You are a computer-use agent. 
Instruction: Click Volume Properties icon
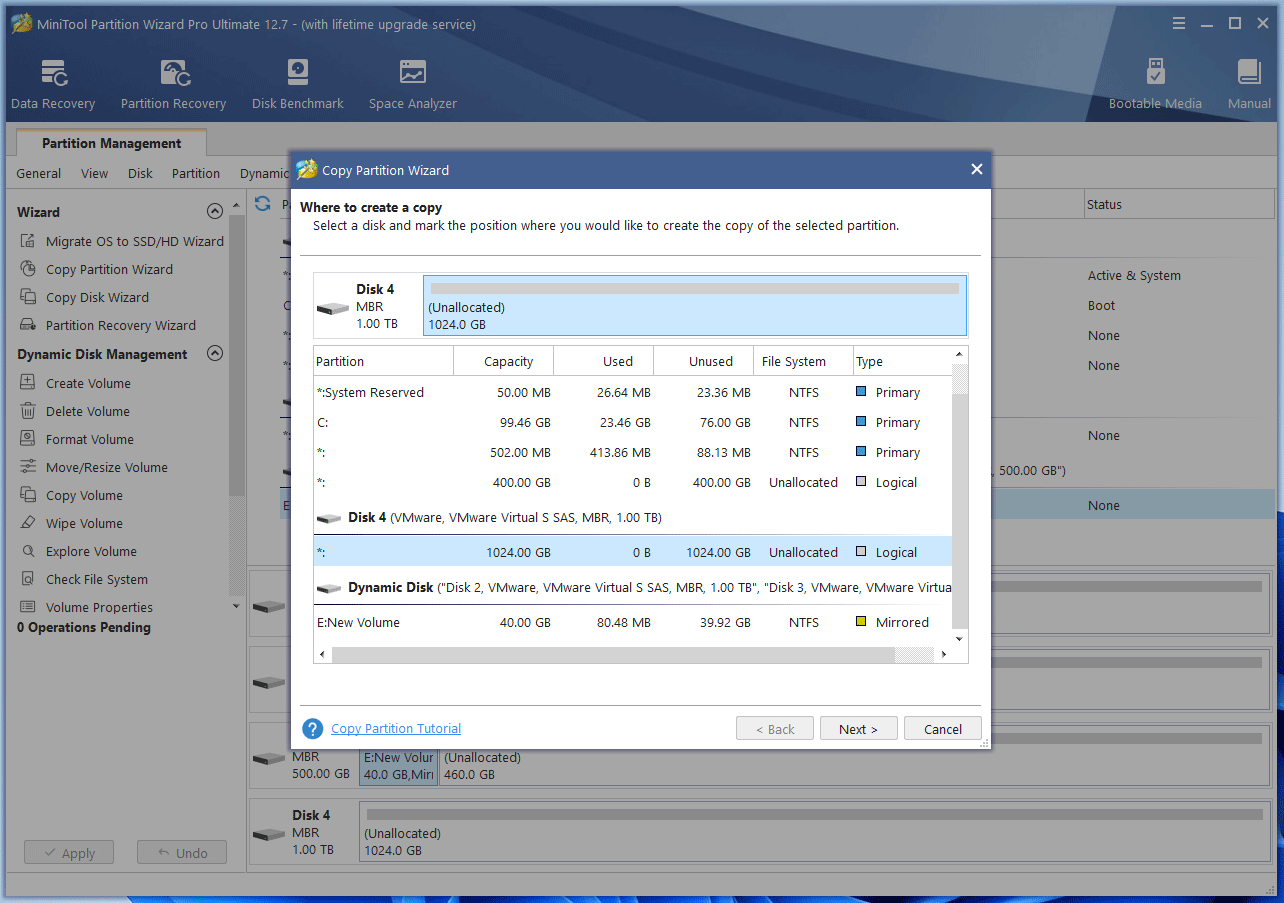[x=27, y=607]
